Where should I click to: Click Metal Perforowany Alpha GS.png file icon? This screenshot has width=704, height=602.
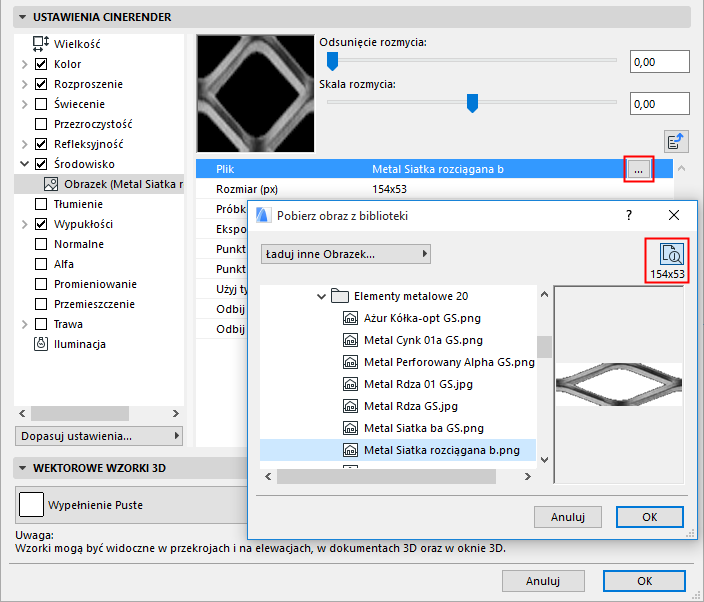350,362
